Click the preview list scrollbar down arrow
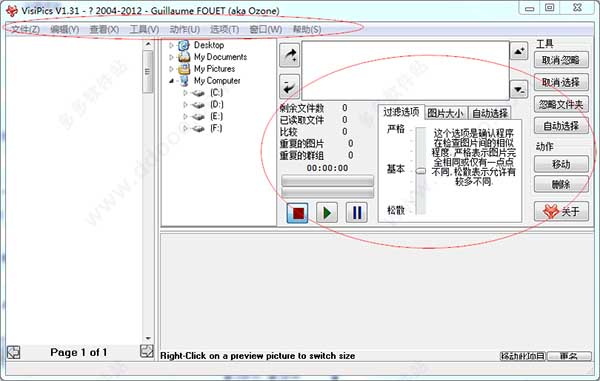600x381 pixels. click(x=148, y=338)
